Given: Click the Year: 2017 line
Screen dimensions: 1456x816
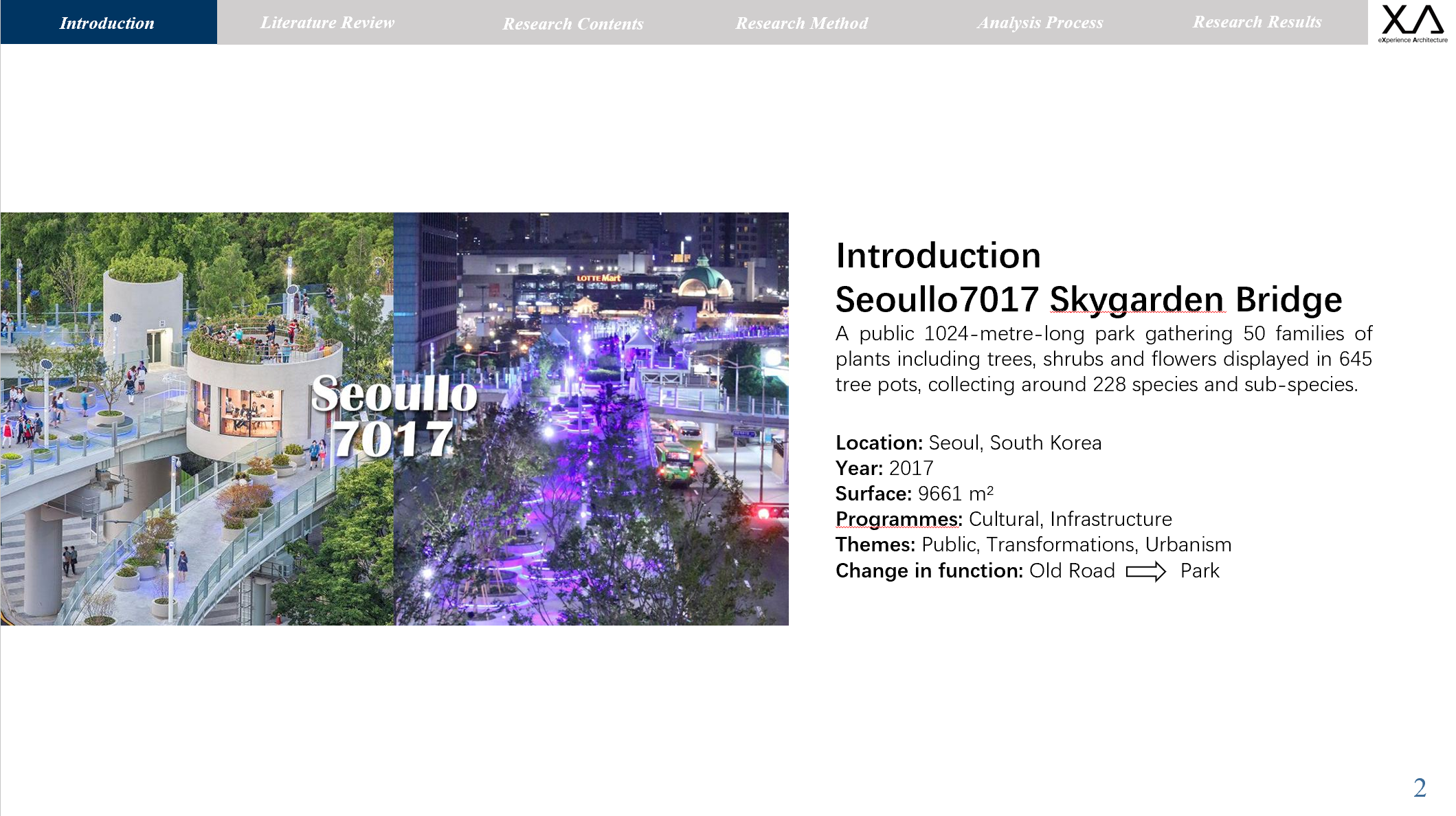Looking at the screenshot, I should [x=884, y=468].
